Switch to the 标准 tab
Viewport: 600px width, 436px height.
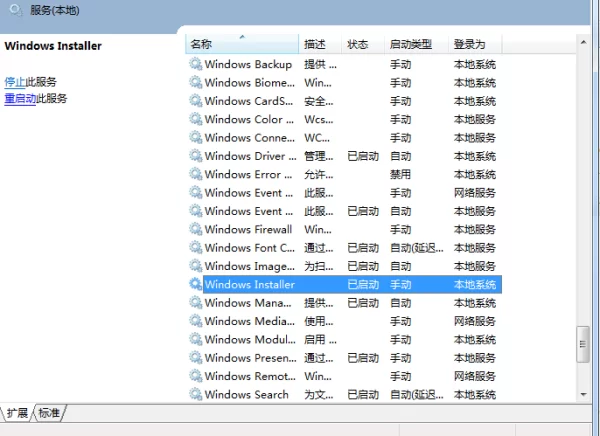tap(50, 413)
